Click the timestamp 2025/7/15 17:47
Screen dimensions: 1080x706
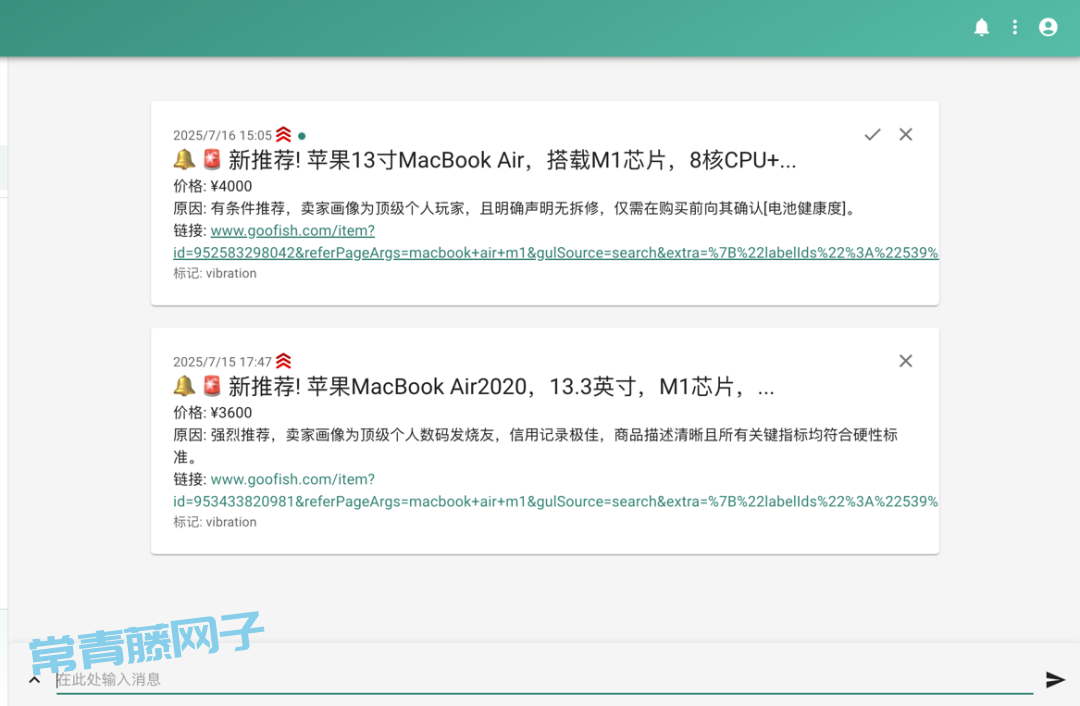point(222,362)
